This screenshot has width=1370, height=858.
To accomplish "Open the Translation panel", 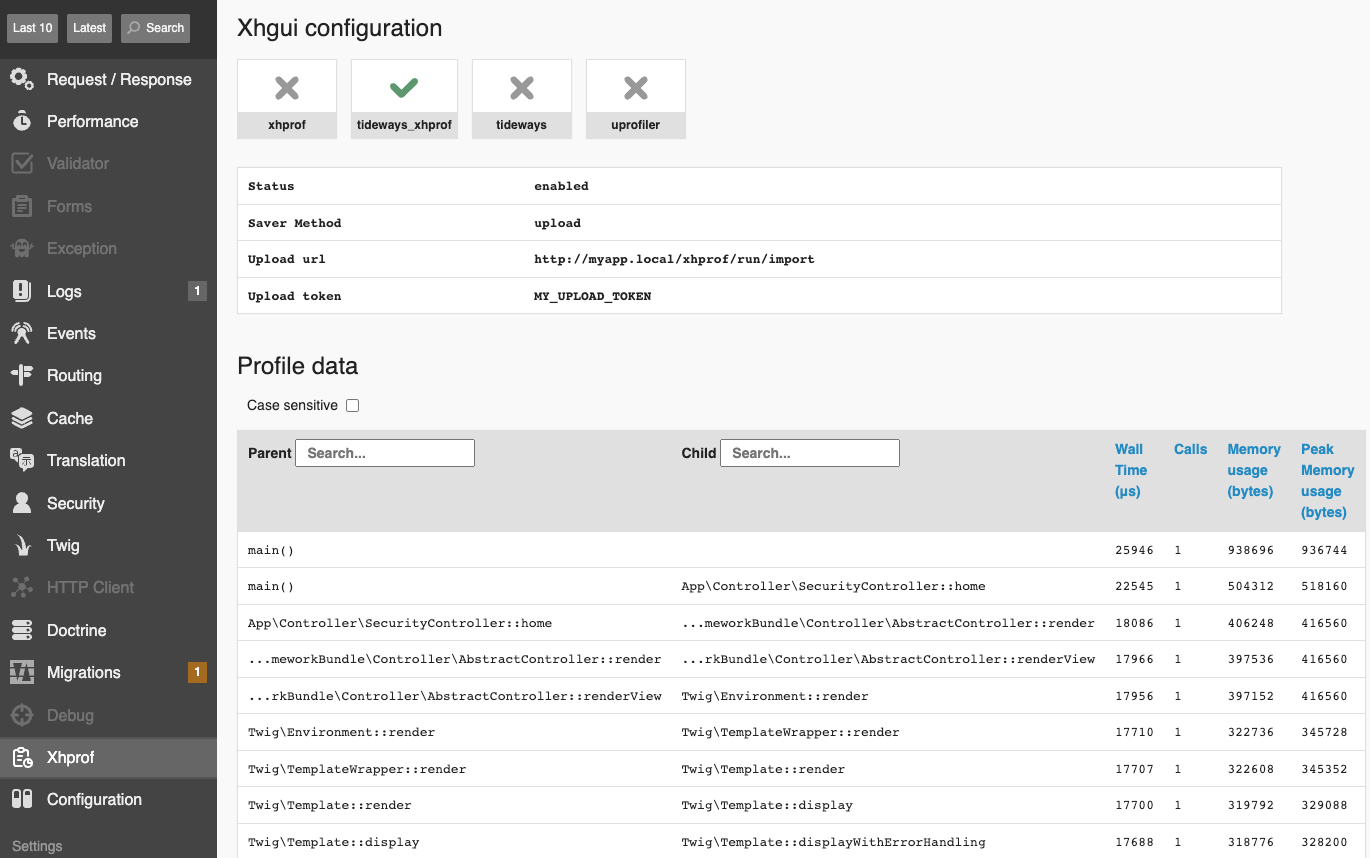I will coord(108,460).
